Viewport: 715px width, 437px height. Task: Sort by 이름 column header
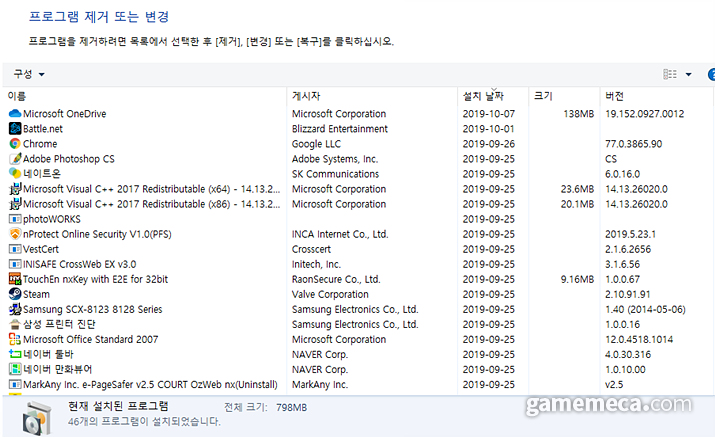pyautogui.click(x=18, y=96)
